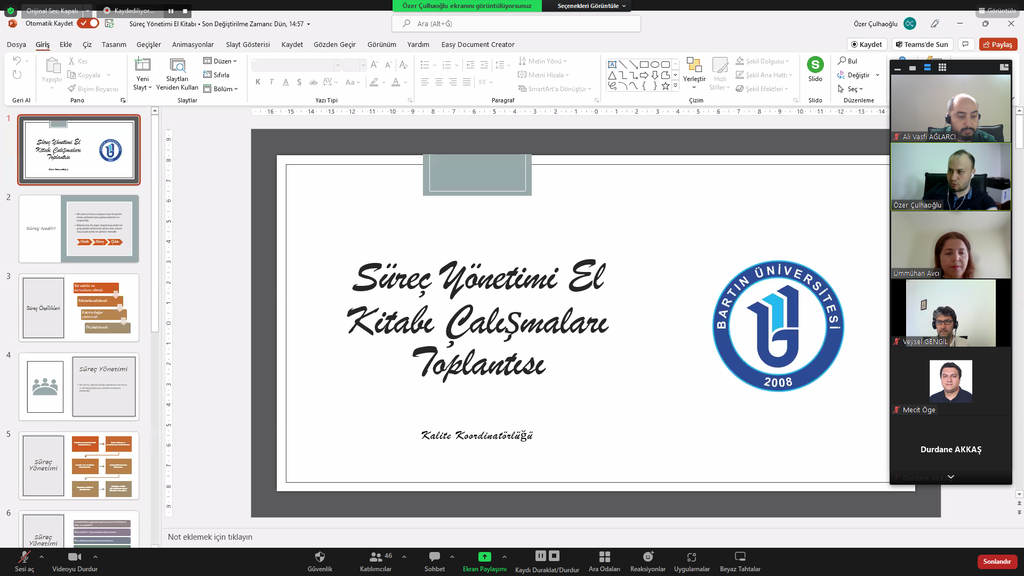Toggle Otomatik Kaydet autosave switch
This screenshot has height=576, width=1024.
(x=88, y=24)
